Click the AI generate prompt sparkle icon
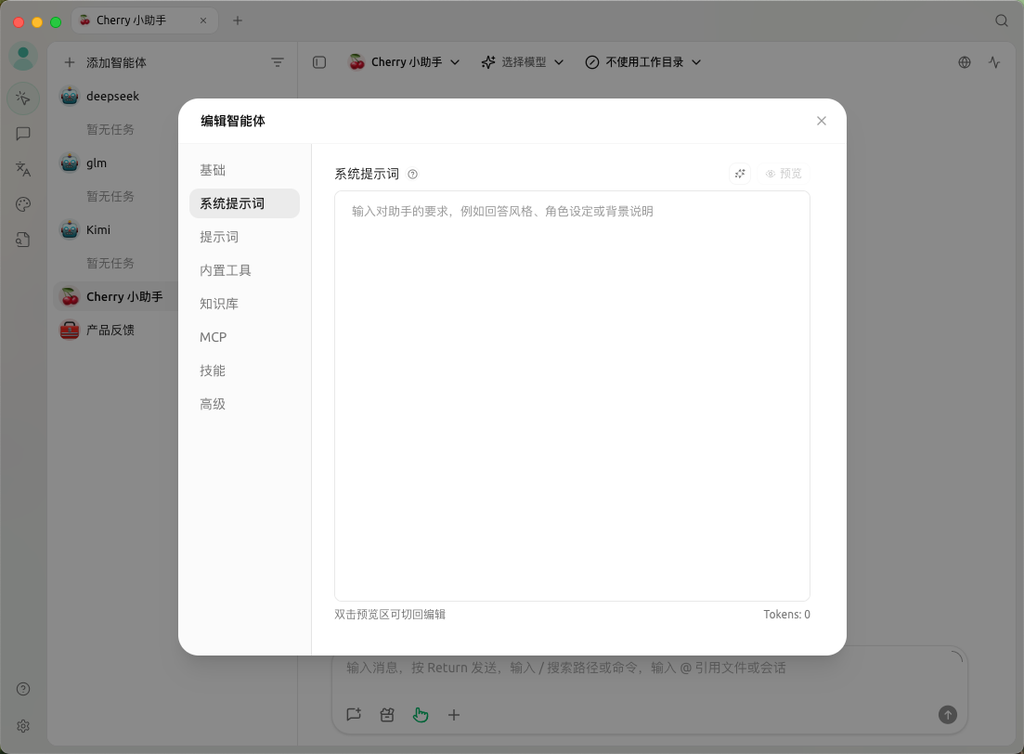The height and width of the screenshot is (754, 1024). pyautogui.click(x=740, y=174)
